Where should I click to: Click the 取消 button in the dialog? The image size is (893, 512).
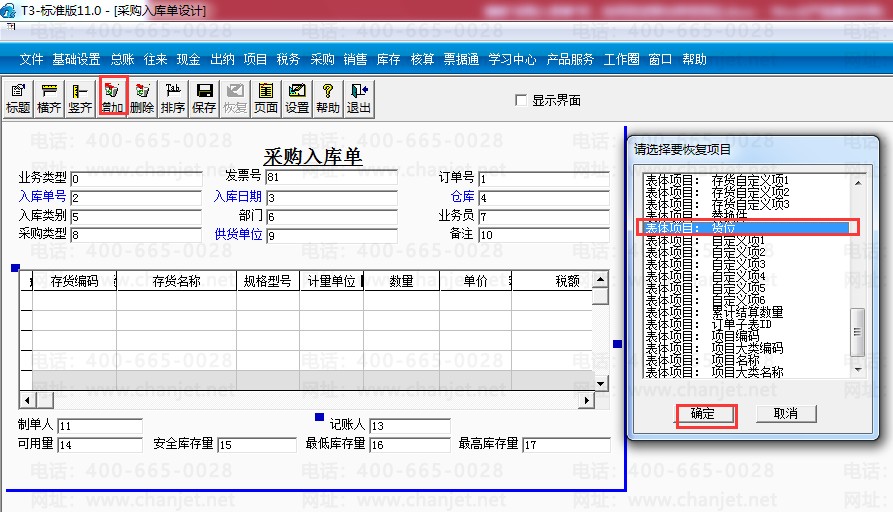coord(785,413)
